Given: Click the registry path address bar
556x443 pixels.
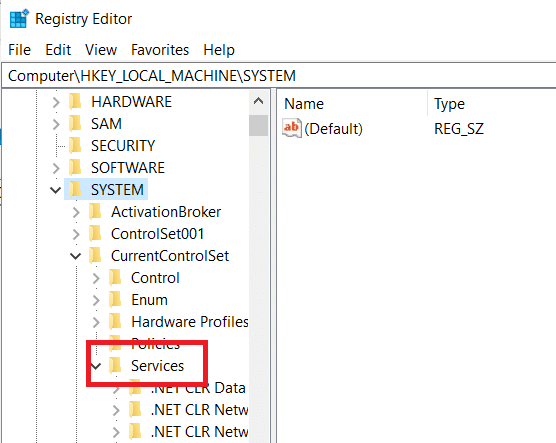Looking at the screenshot, I should tap(279, 76).
